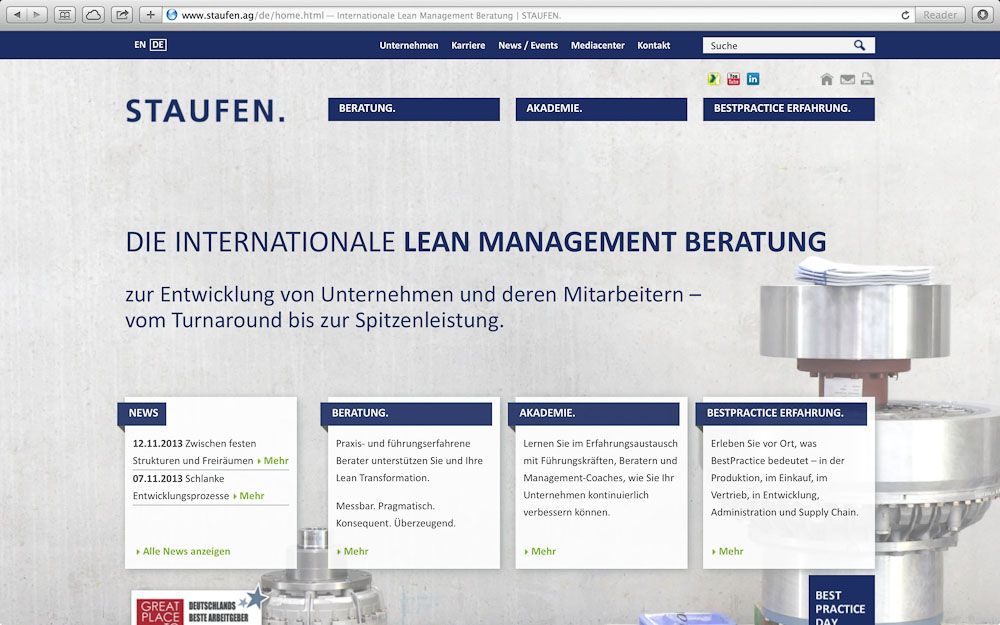1000x625 pixels.
Task: Click the magnifying glass search icon
Action: [x=860, y=45]
